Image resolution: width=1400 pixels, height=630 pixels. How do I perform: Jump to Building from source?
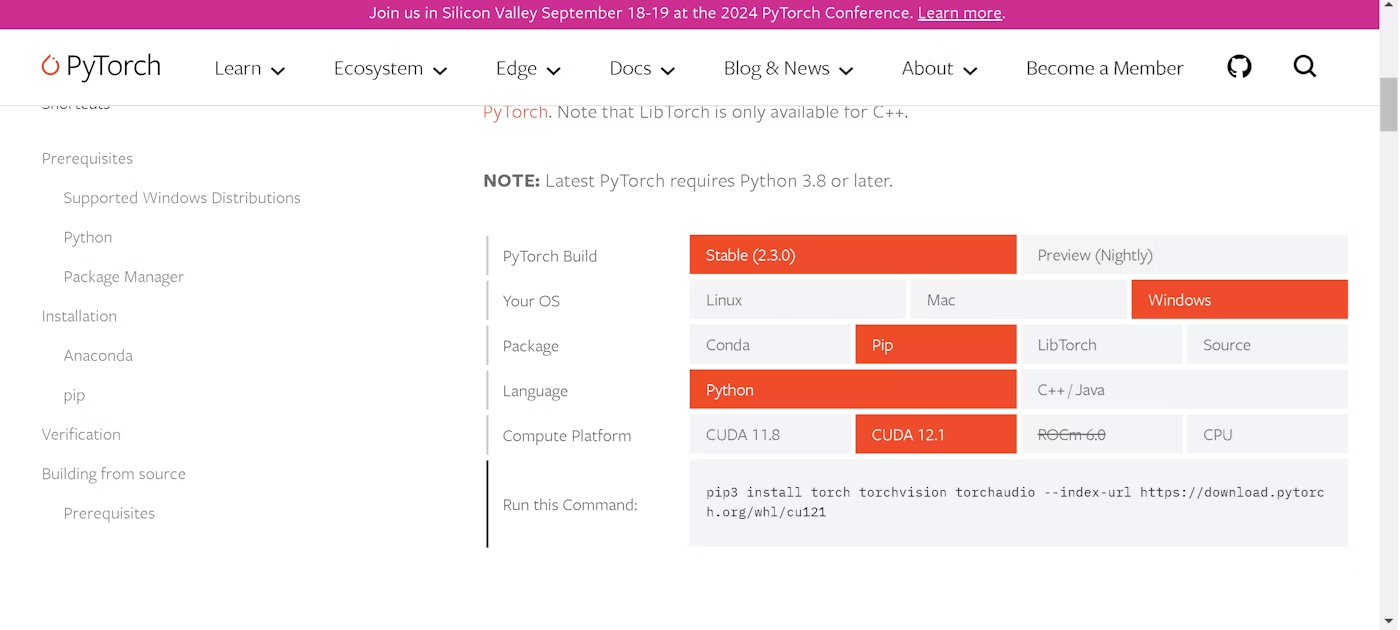(114, 474)
